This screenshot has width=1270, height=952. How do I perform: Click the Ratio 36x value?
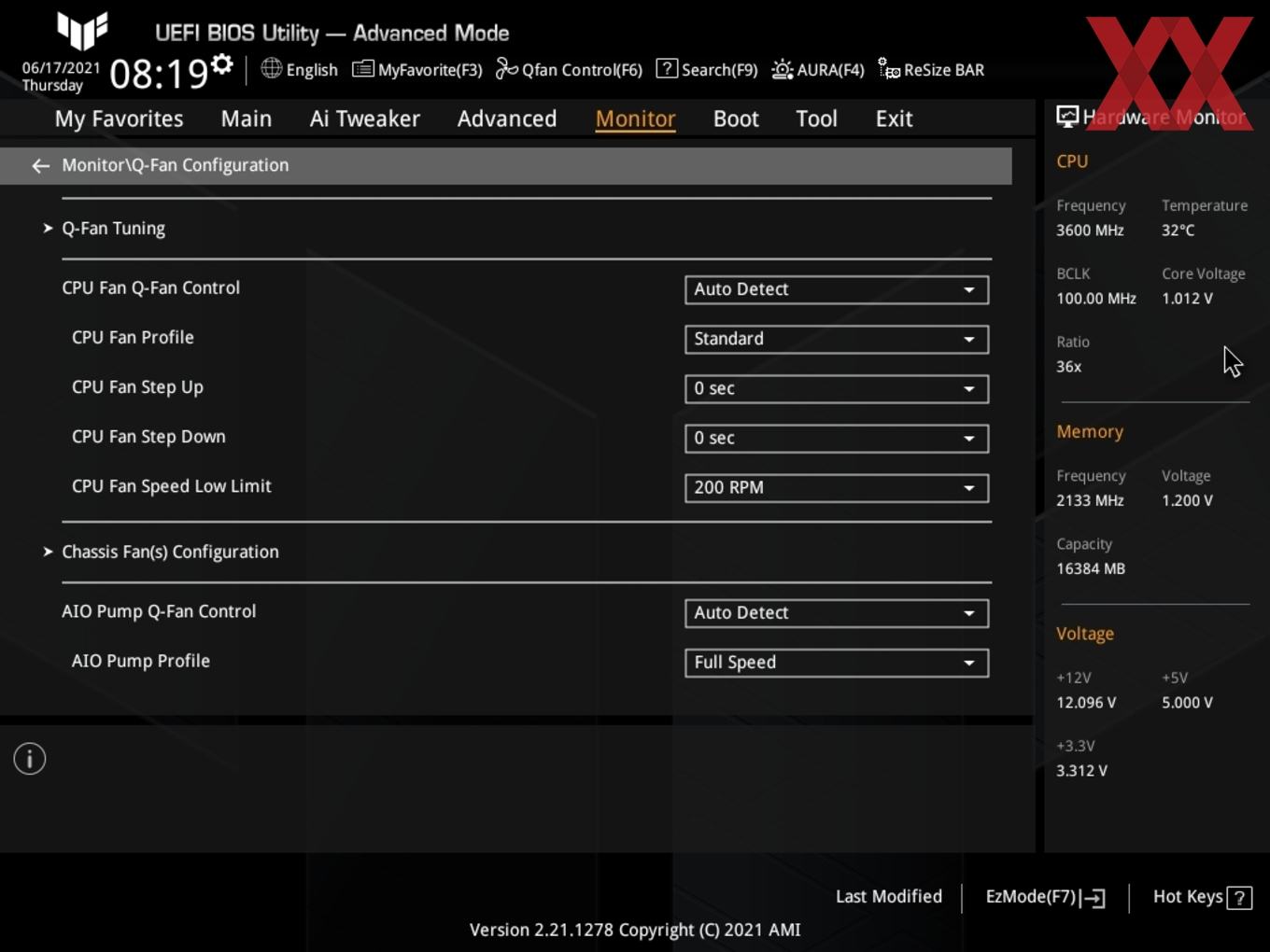[x=1068, y=367]
